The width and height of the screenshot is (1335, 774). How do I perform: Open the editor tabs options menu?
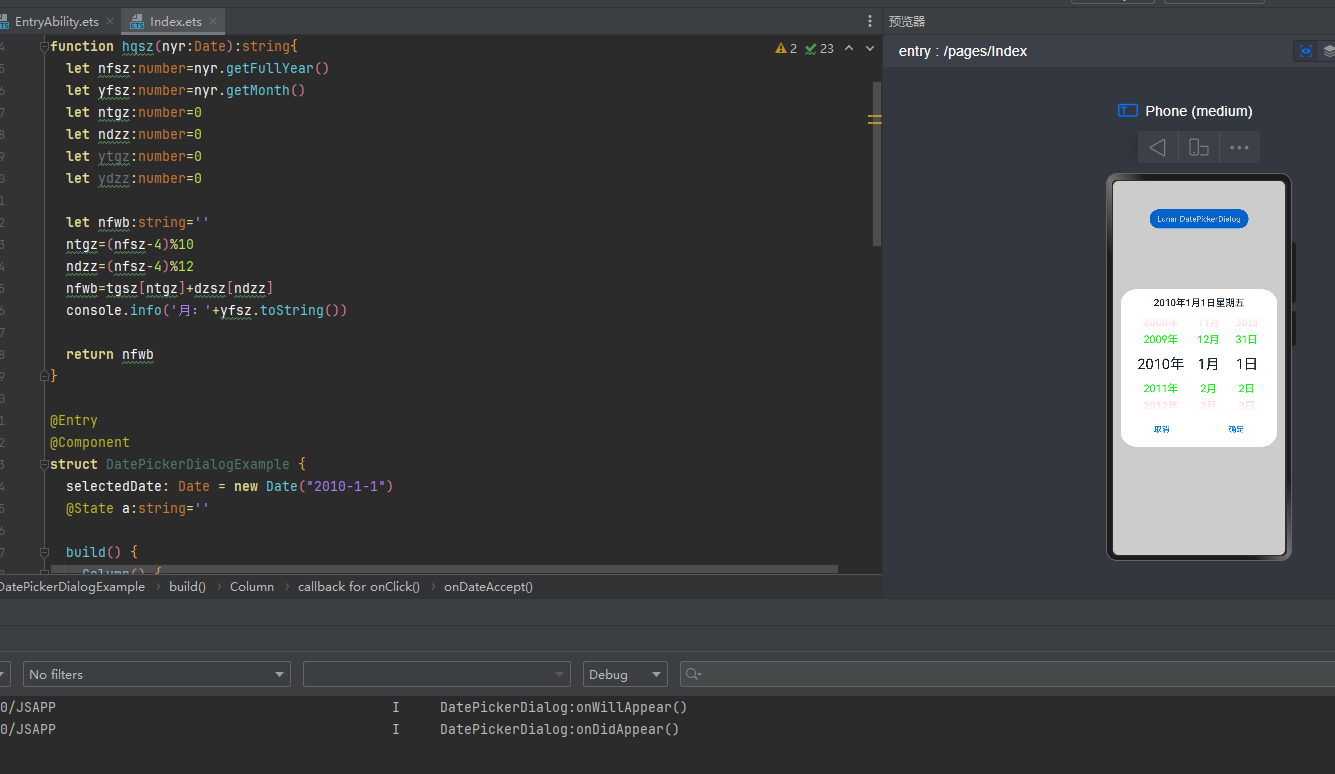[x=869, y=21]
